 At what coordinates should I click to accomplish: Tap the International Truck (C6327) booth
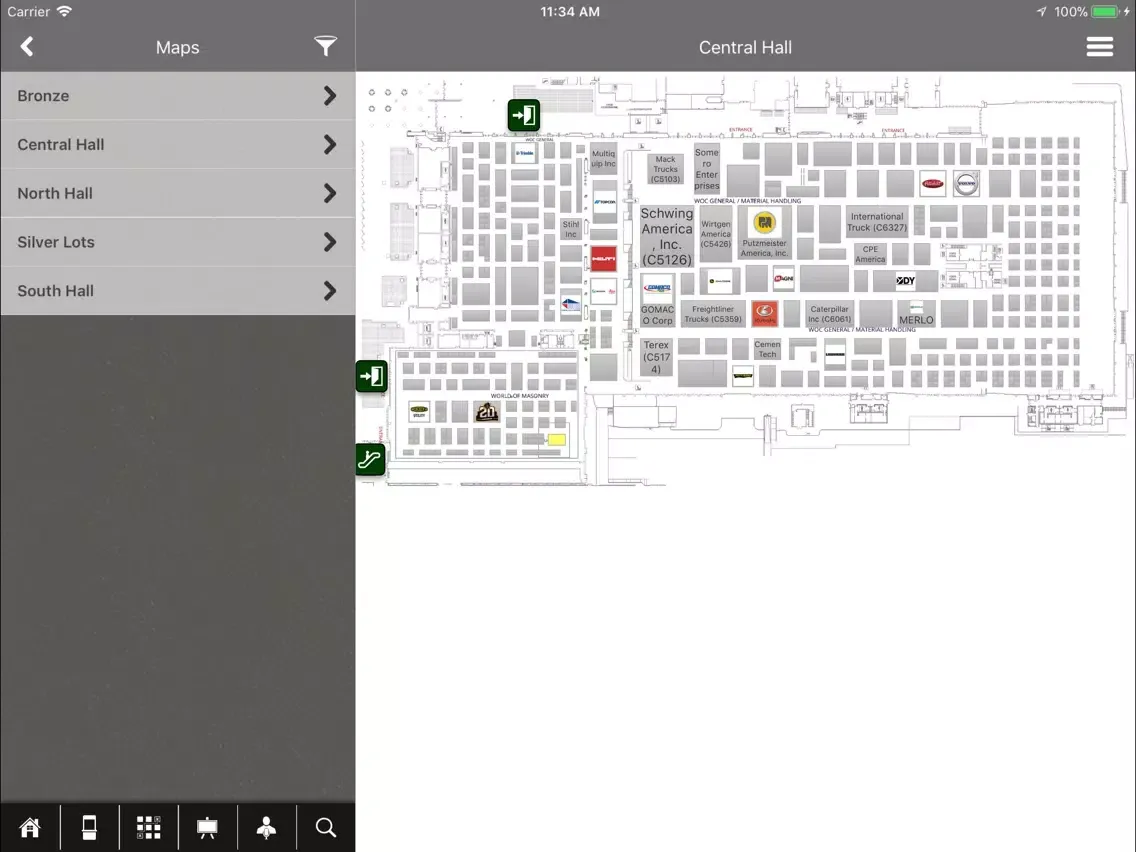click(877, 222)
